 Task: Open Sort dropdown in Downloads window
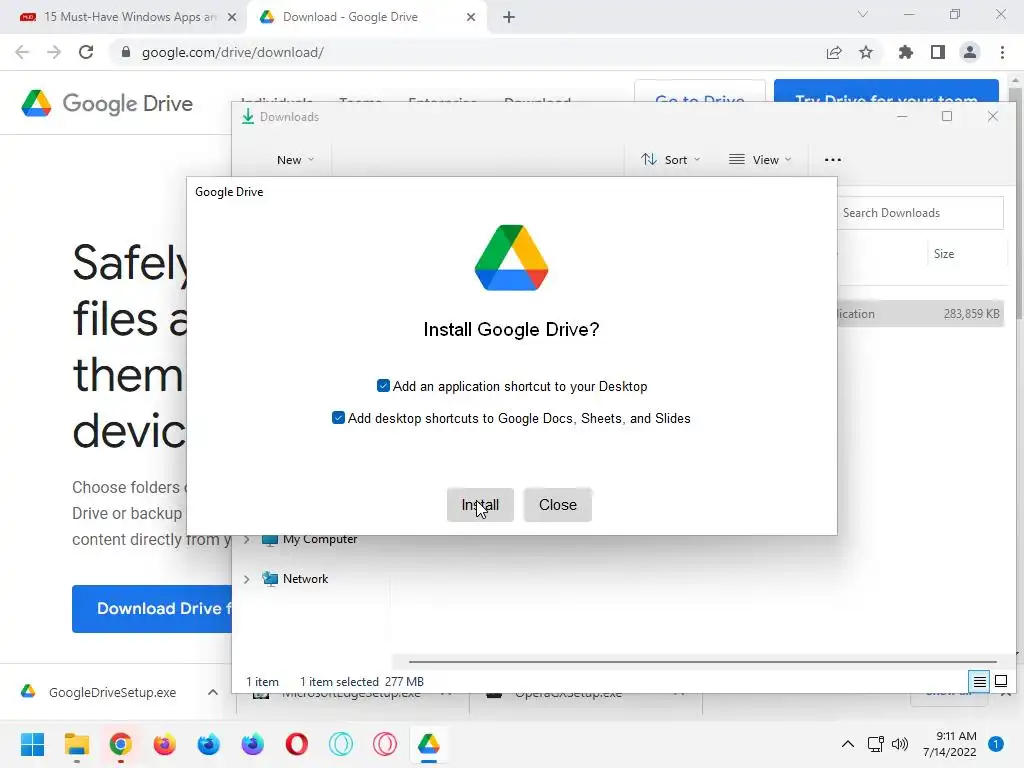coord(670,160)
